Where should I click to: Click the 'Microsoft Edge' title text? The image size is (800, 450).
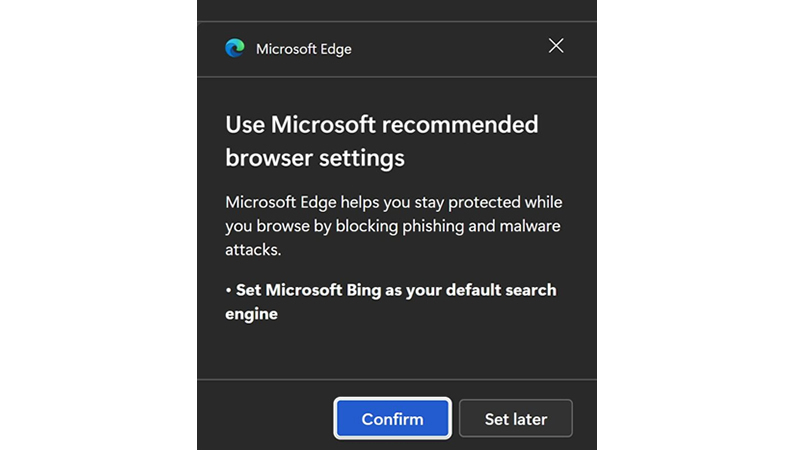303,48
